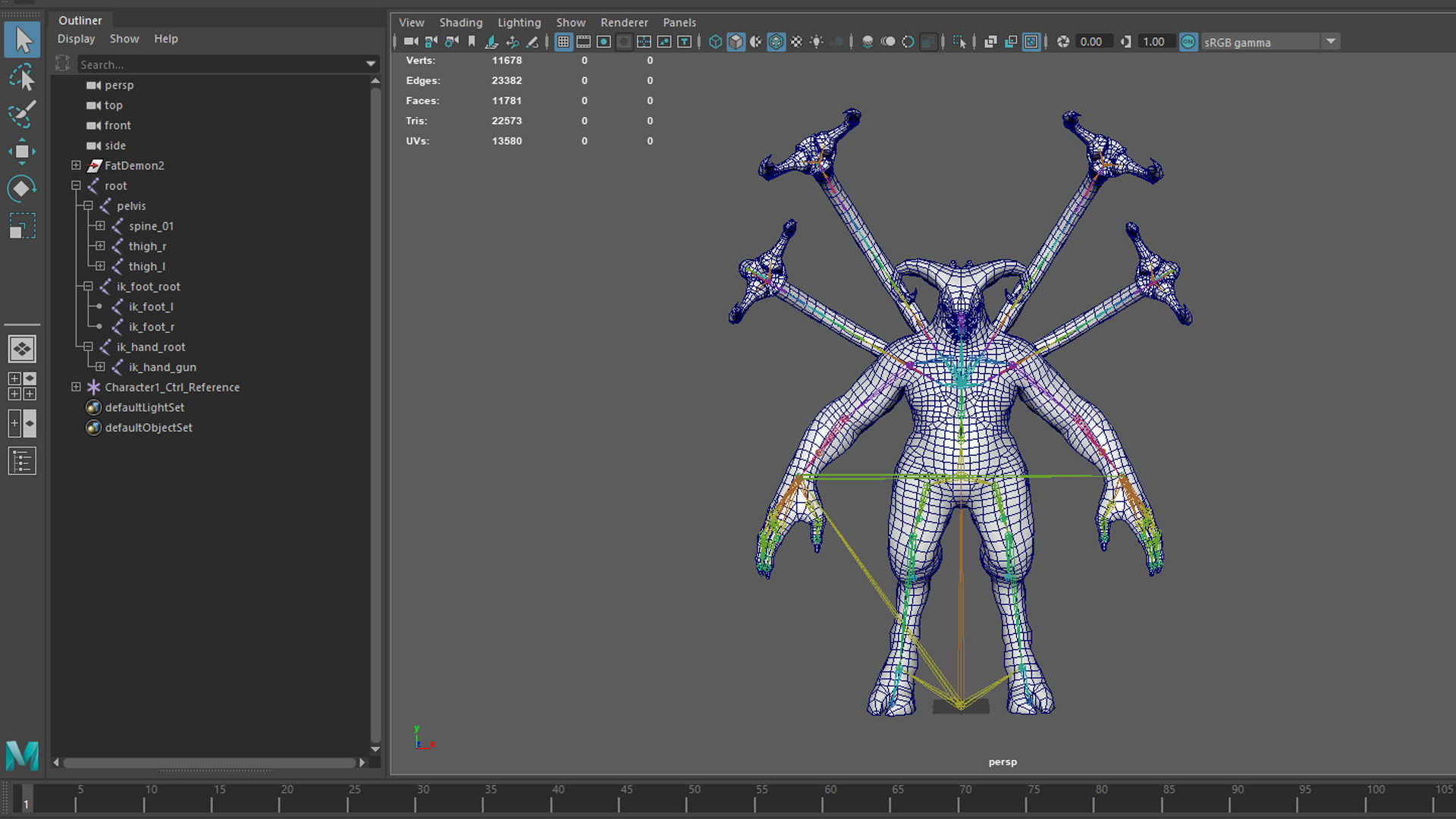Select the defaultLightSet item
1456x819 pixels.
tap(144, 407)
